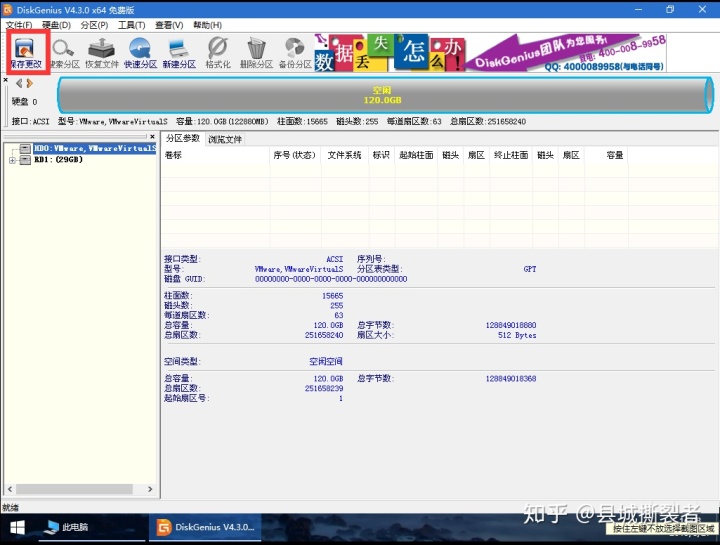720x545 pixels.
Task: Go to next disk with right arrow
Action: (x=30, y=83)
